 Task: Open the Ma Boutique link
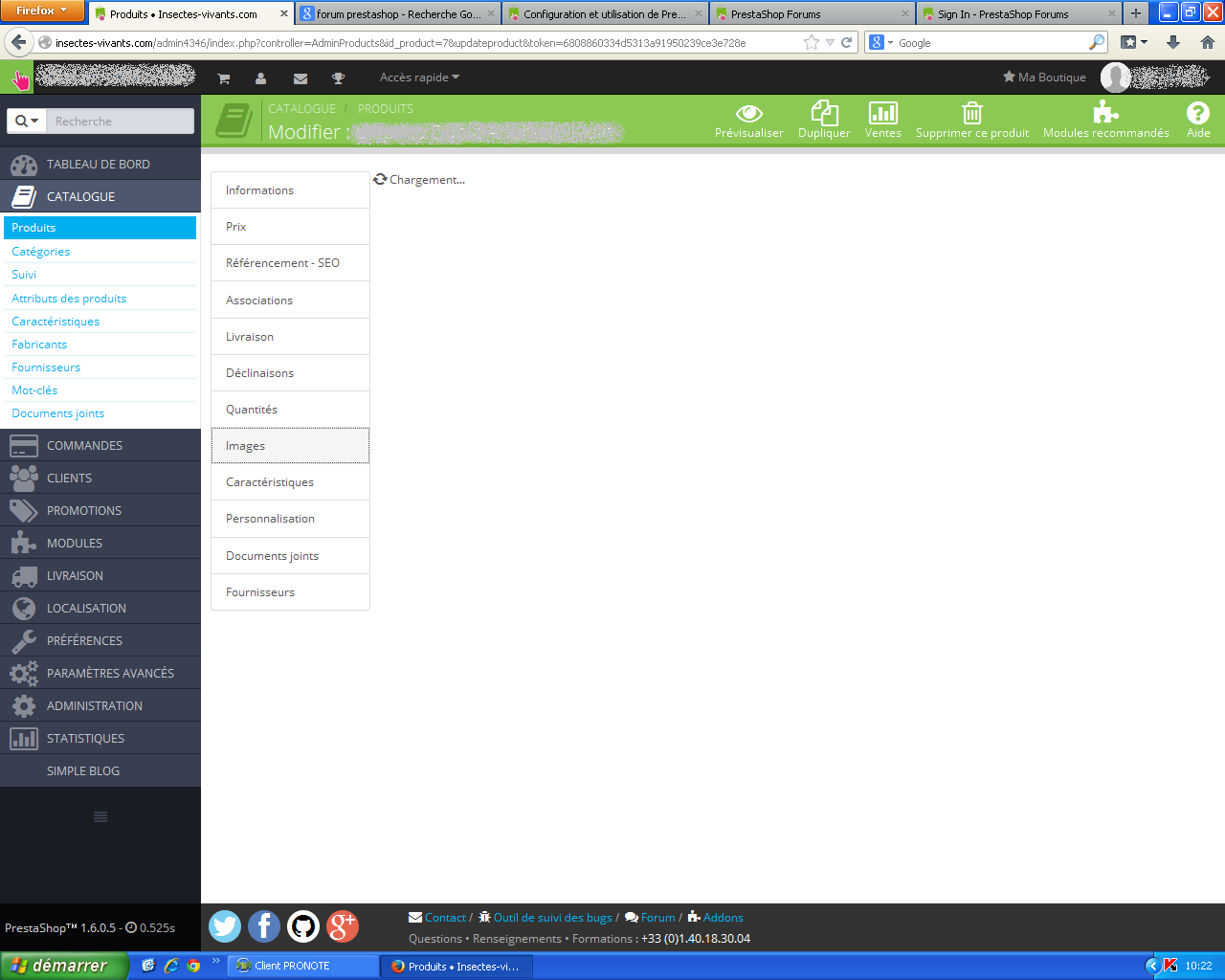1044,78
